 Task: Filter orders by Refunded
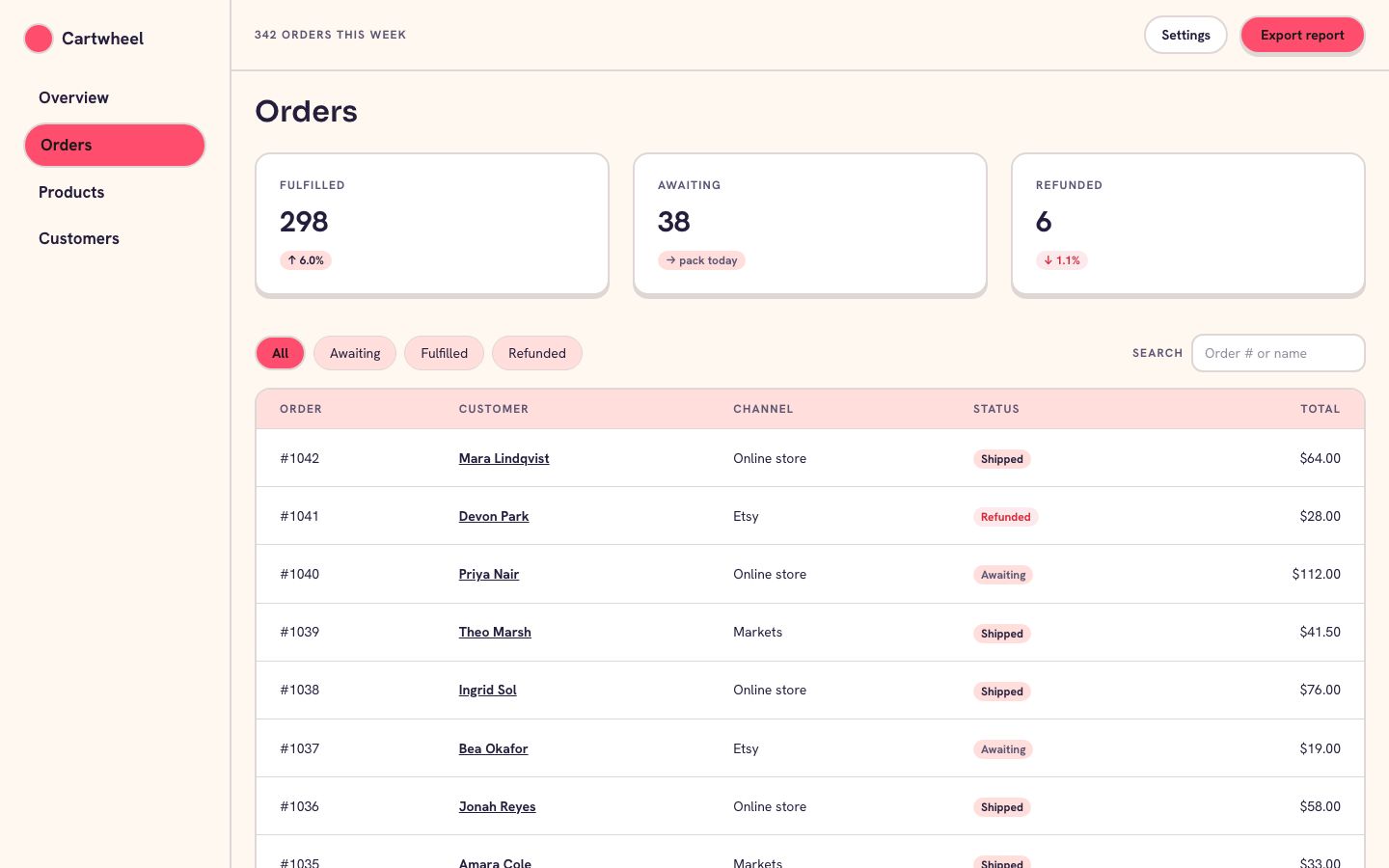pos(537,353)
